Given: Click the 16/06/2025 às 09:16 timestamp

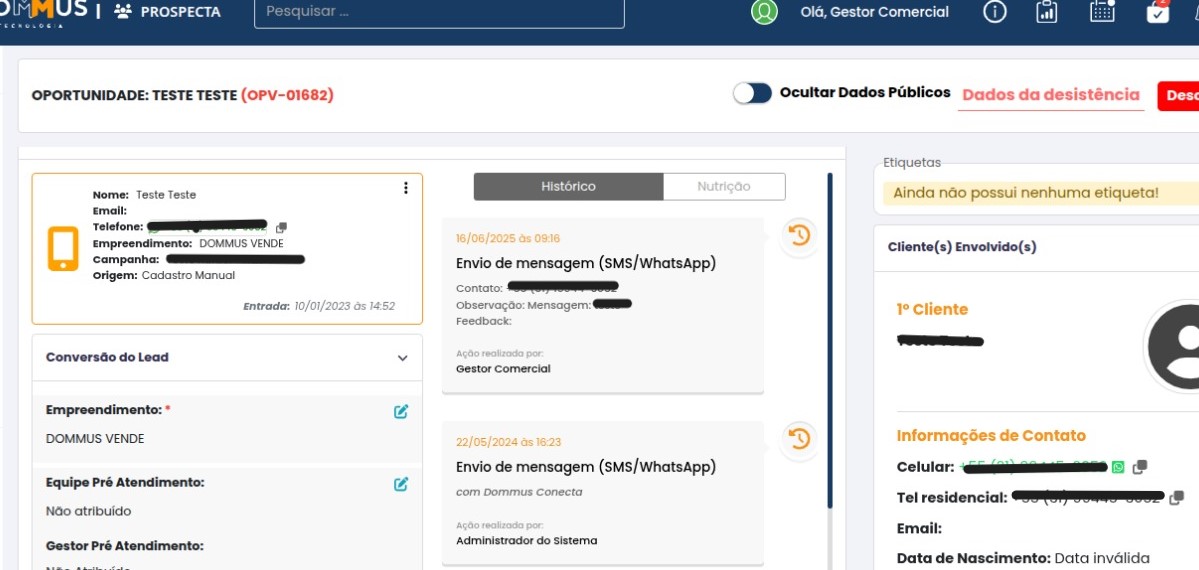Looking at the screenshot, I should click(x=508, y=239).
